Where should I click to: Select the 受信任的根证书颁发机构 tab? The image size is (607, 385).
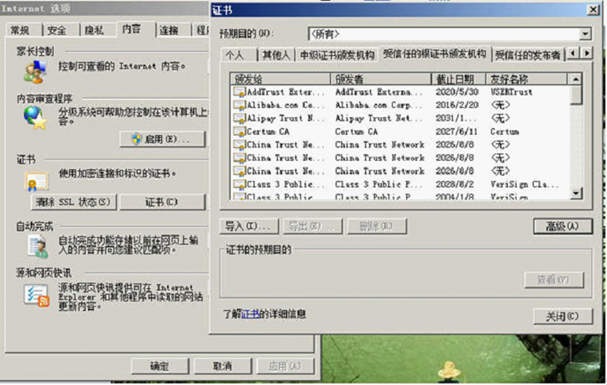click(x=434, y=54)
